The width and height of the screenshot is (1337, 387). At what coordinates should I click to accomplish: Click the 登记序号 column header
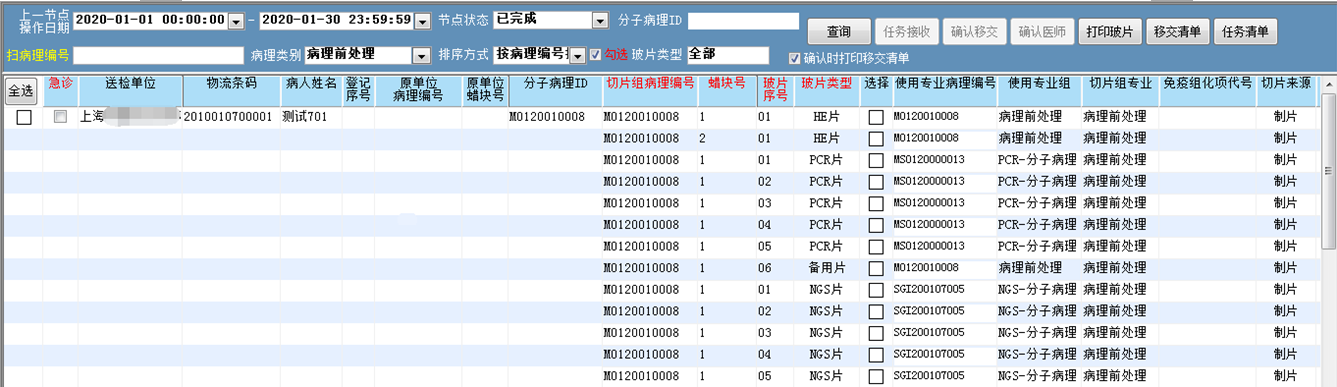coord(358,90)
